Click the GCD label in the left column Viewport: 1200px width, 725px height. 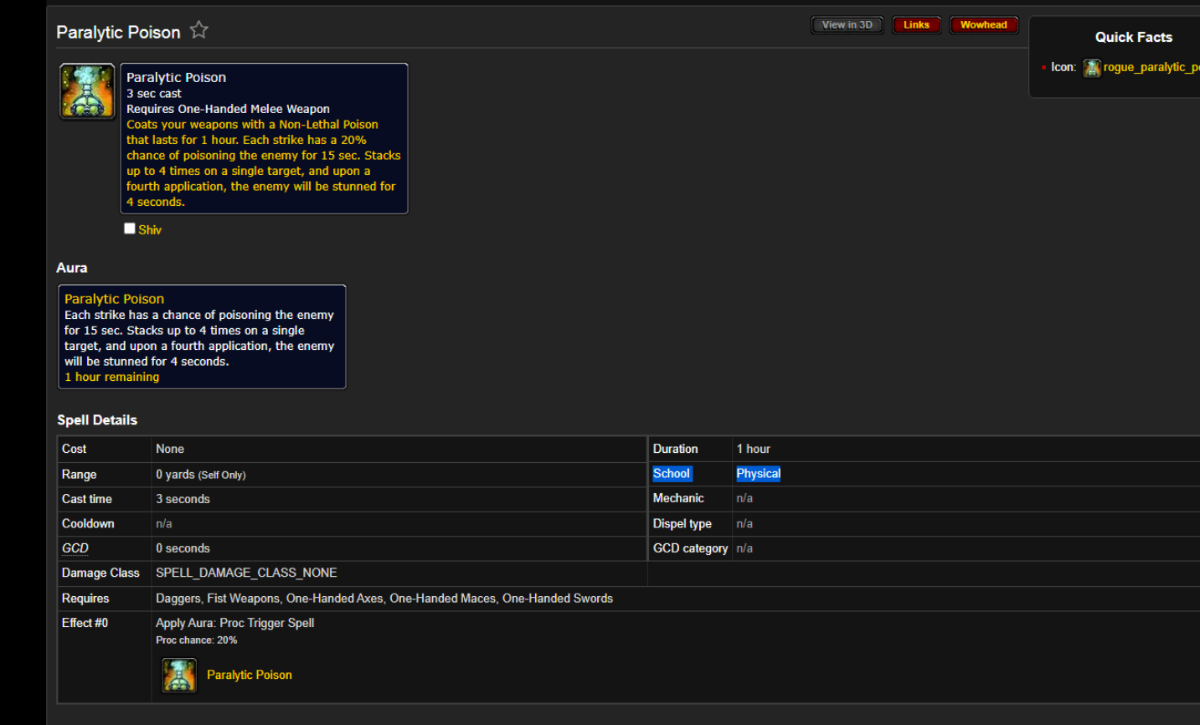click(x=75, y=549)
